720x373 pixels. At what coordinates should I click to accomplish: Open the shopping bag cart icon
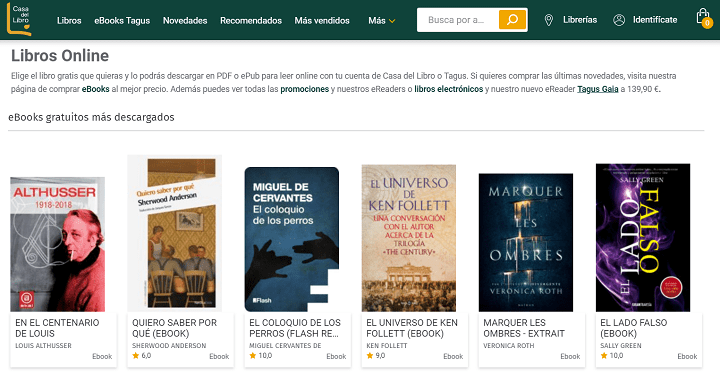(x=703, y=18)
